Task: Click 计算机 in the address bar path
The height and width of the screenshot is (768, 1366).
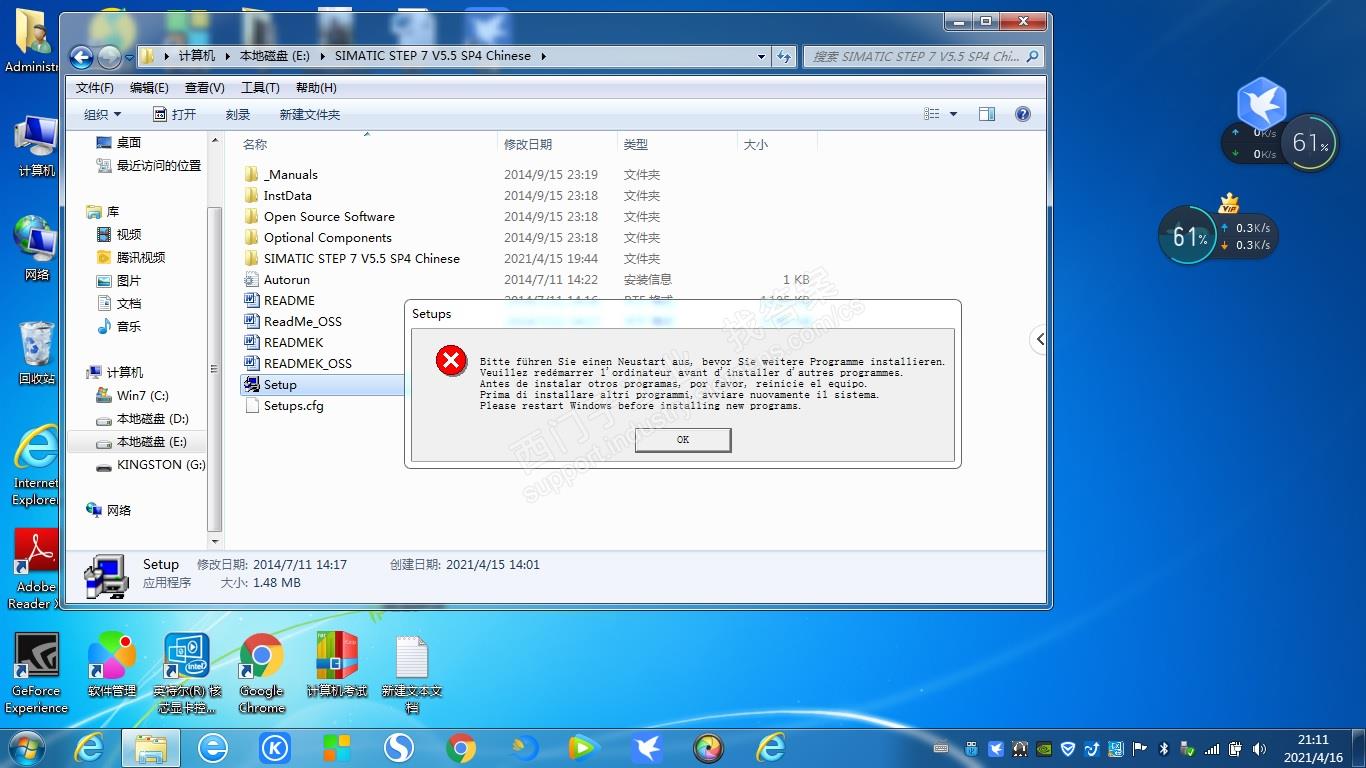Action: tap(198, 56)
